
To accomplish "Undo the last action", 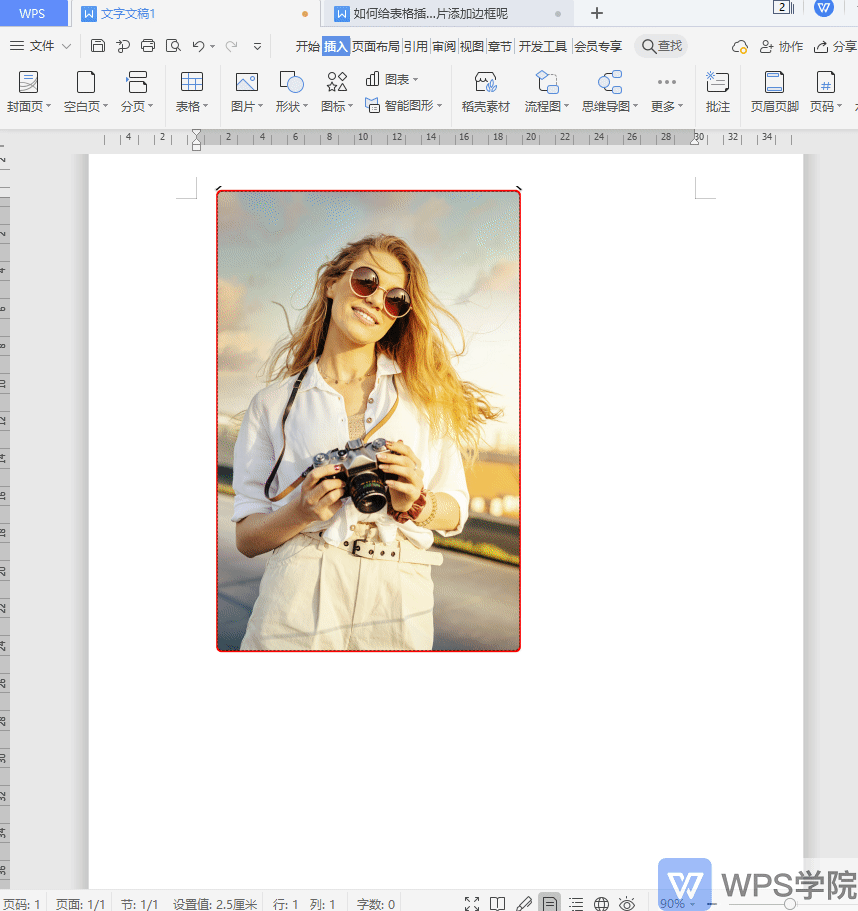I will coord(199,46).
